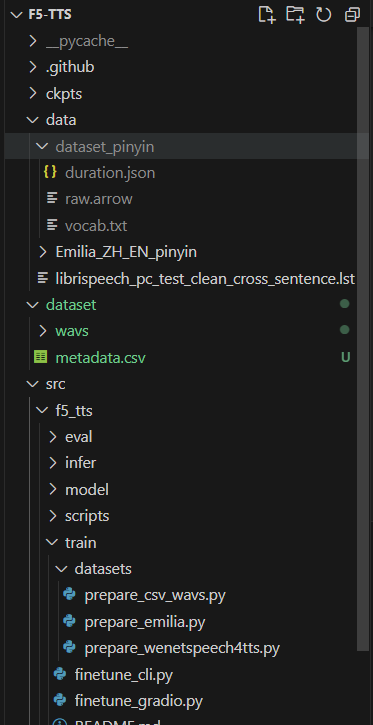Click the New Folder icon
This screenshot has height=725, width=373.
click(x=295, y=15)
